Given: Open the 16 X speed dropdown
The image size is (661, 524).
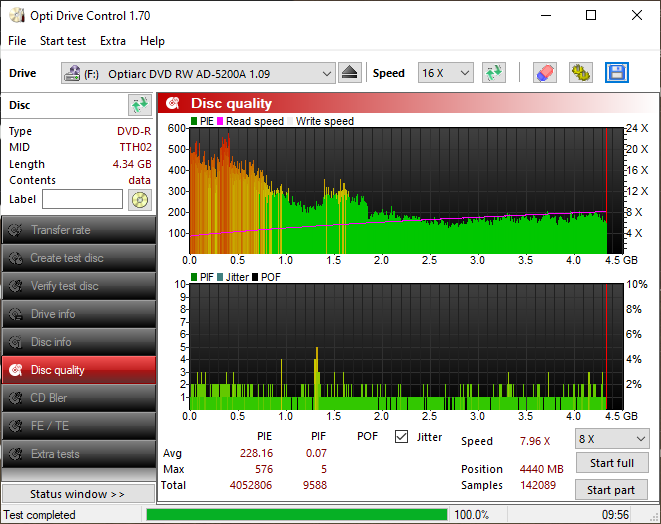Looking at the screenshot, I should coord(445,73).
